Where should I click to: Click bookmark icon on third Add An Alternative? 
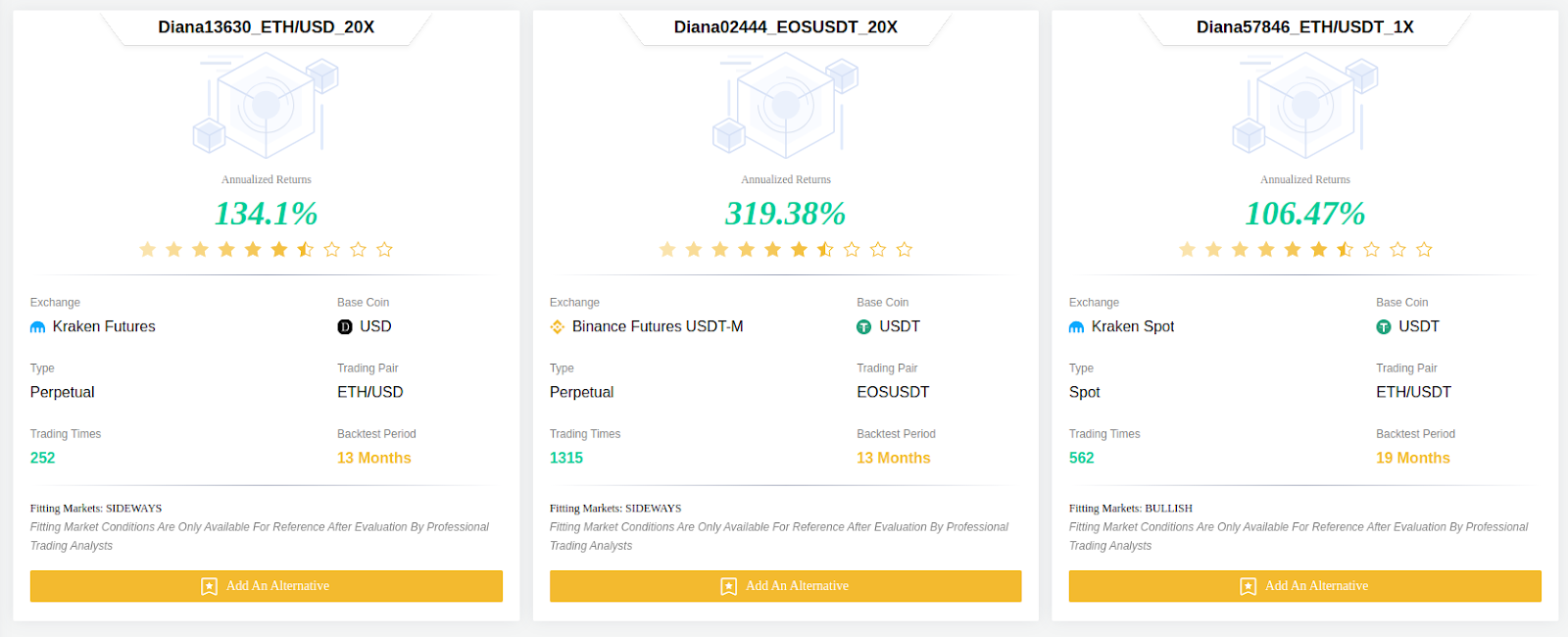point(1248,586)
